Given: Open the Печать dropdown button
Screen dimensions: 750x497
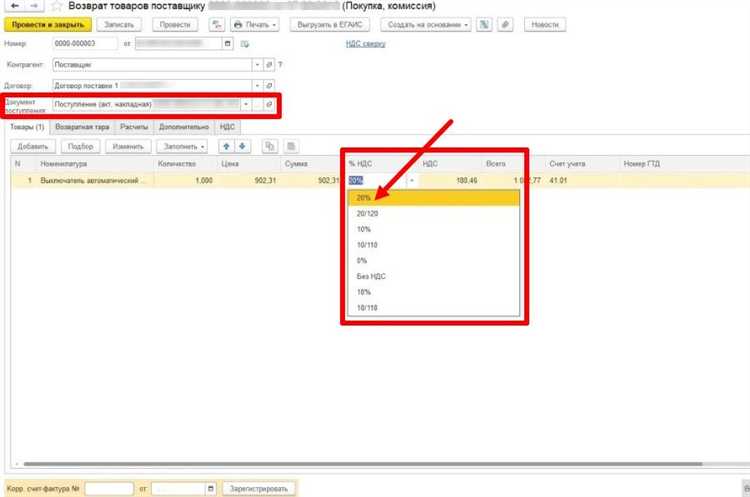Looking at the screenshot, I should [x=254, y=24].
